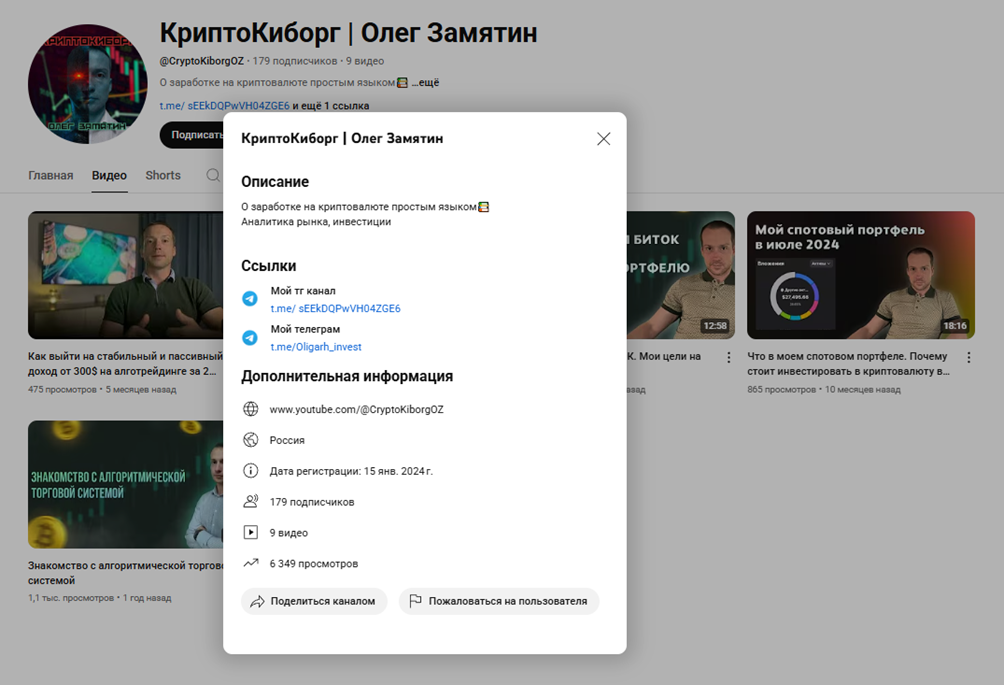Viewport: 1004px width, 685px height.
Task: Click www.youtube.com/@CryptoKiborgOZ text
Action: pos(357,409)
